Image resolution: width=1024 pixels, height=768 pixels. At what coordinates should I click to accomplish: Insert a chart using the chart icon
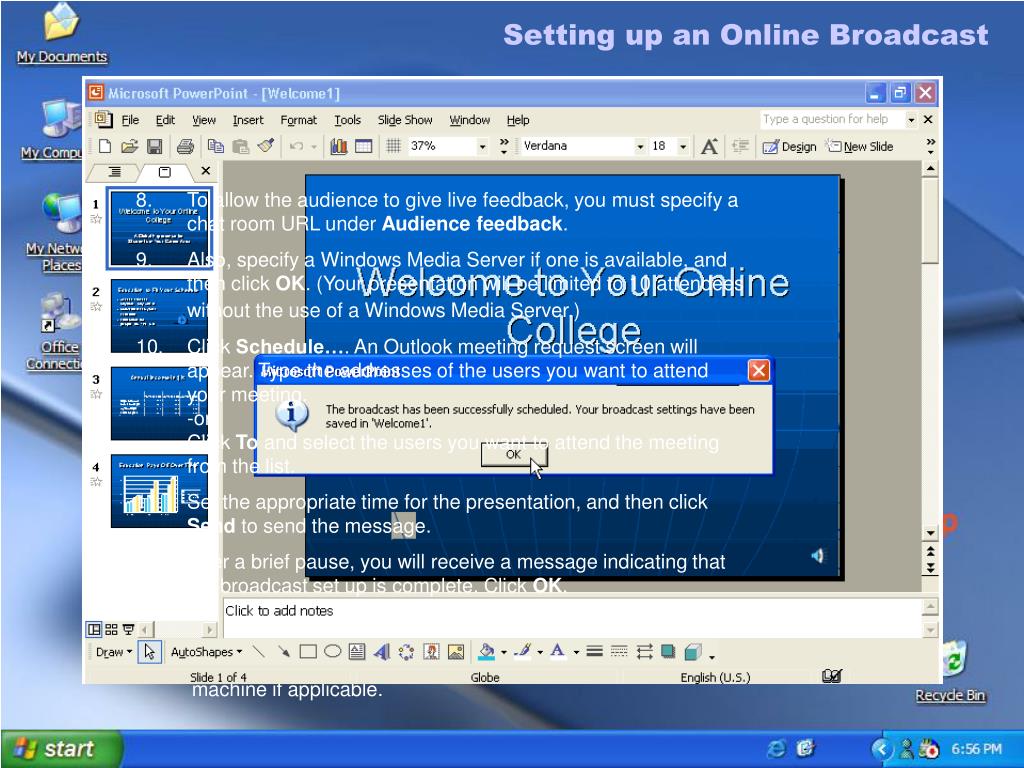338,146
